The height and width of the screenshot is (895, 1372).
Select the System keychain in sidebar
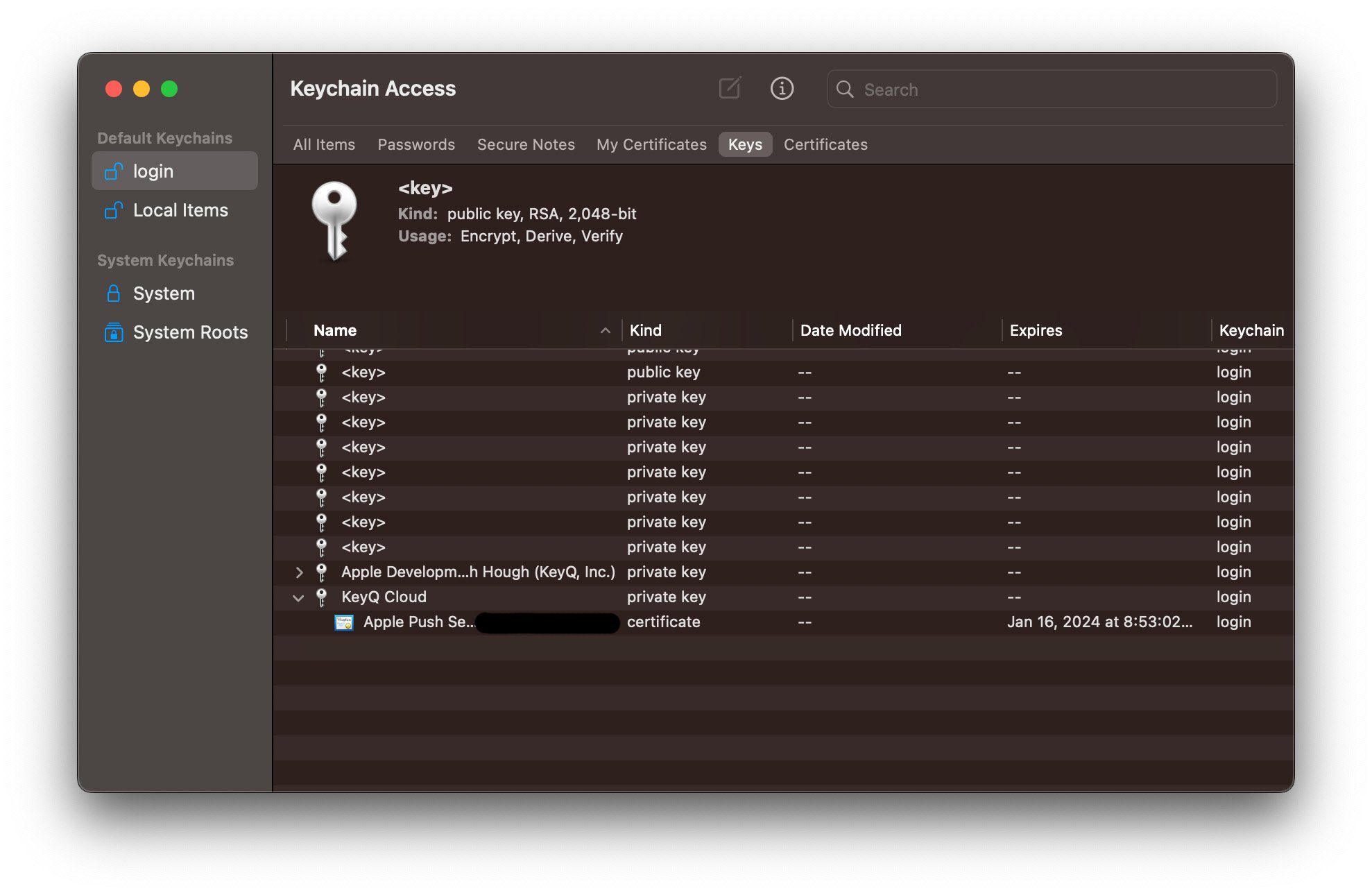click(164, 293)
